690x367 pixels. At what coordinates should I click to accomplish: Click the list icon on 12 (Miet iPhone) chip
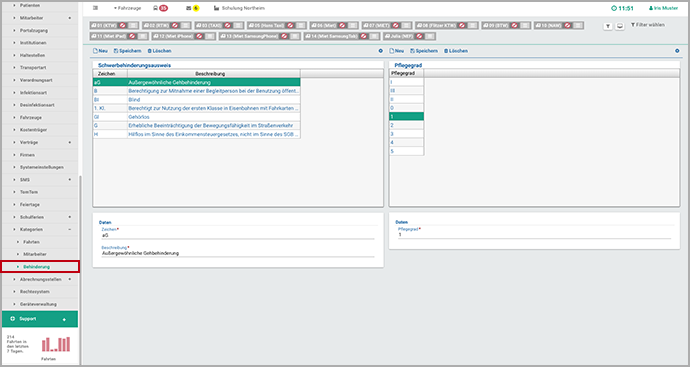point(210,36)
